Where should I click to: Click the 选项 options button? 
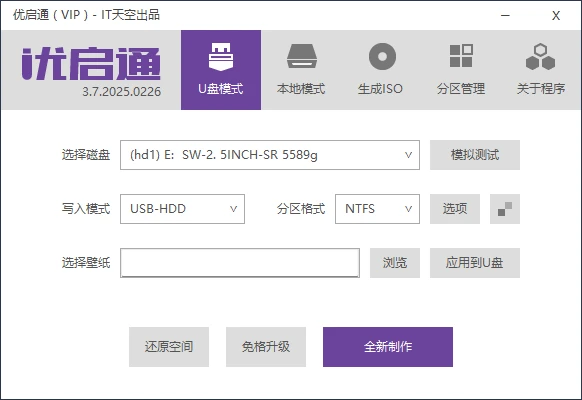pos(455,209)
